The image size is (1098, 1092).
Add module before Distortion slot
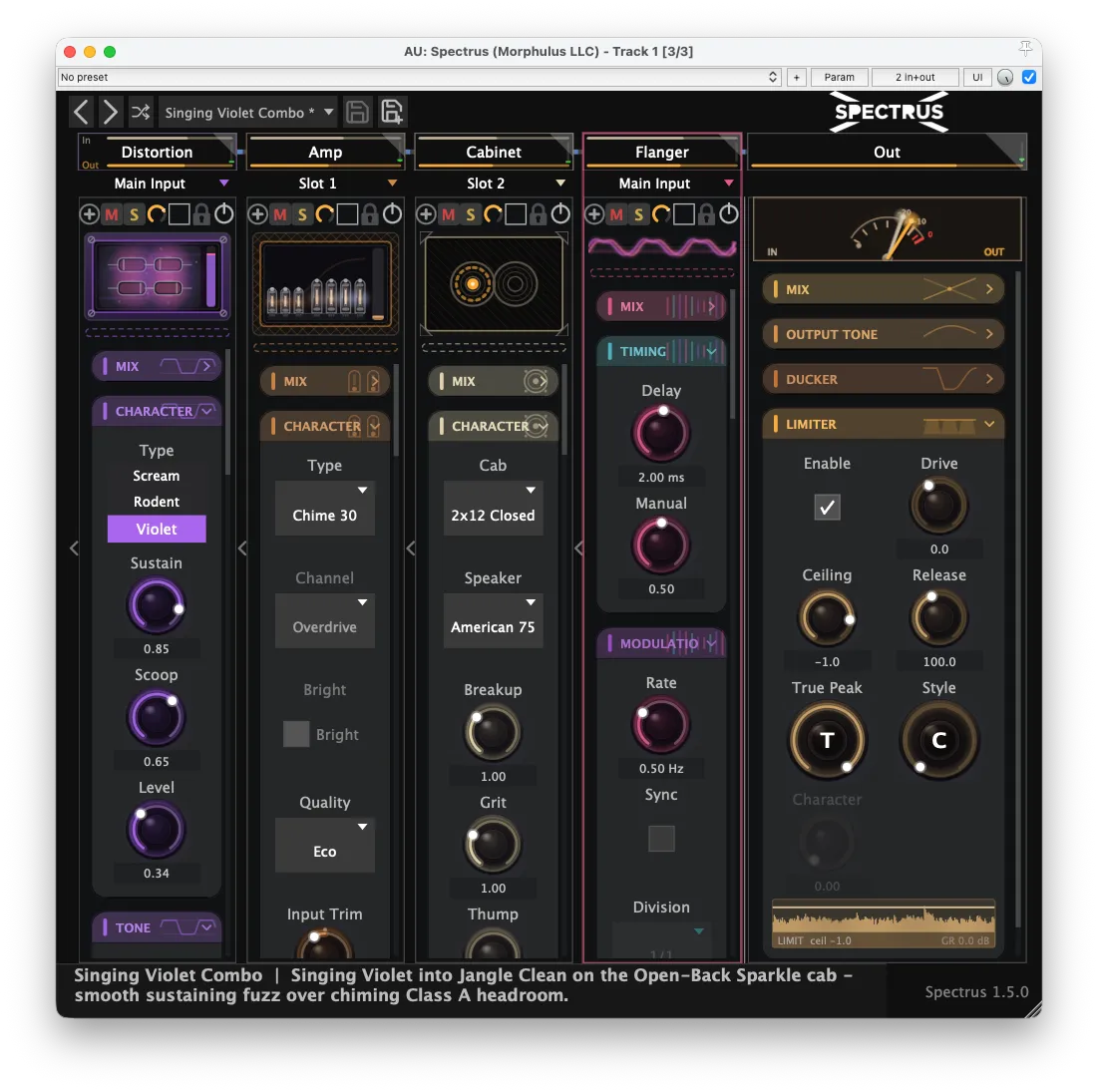tap(89, 214)
